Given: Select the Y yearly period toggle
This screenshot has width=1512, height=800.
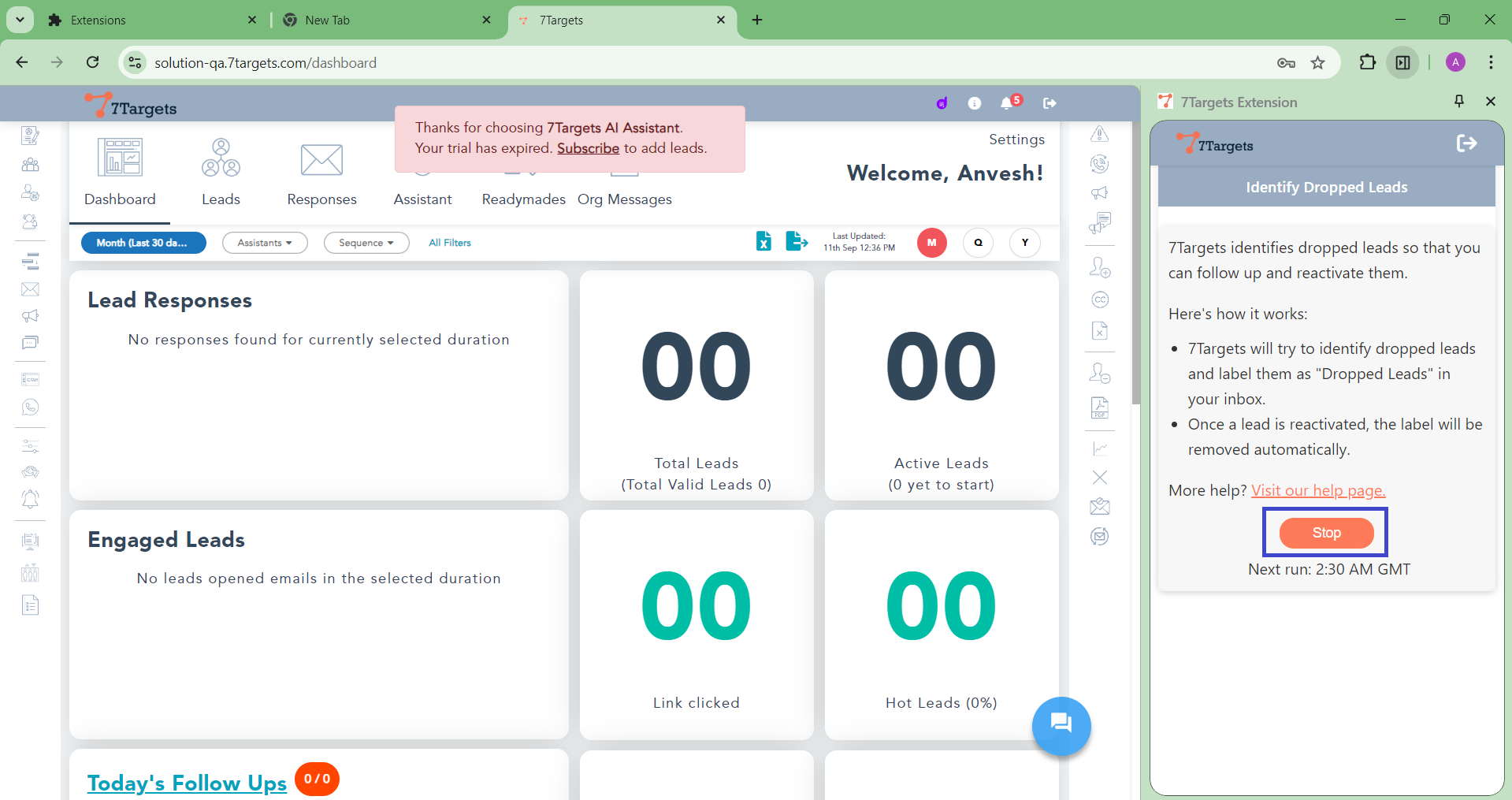Looking at the screenshot, I should pyautogui.click(x=1024, y=243).
